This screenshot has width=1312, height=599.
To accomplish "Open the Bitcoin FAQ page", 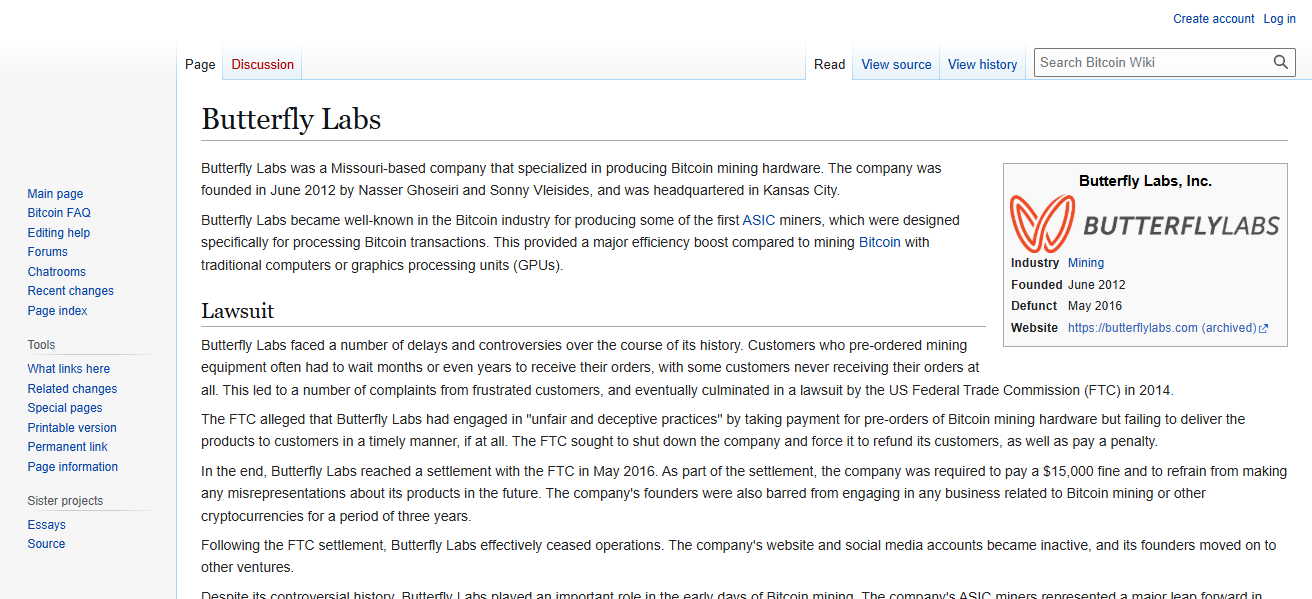I will click(58, 212).
